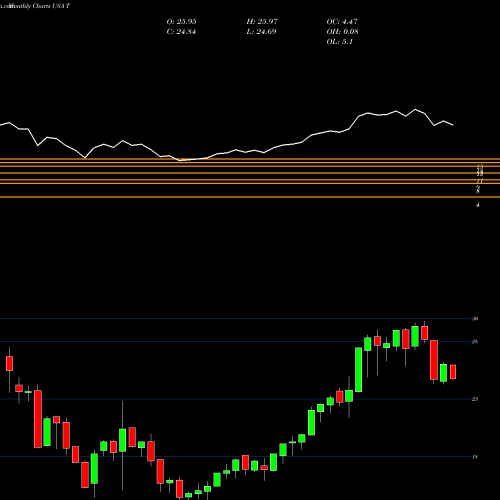Select the open value 'O: 25.95'
500x500 pixels.
click(x=182, y=22)
